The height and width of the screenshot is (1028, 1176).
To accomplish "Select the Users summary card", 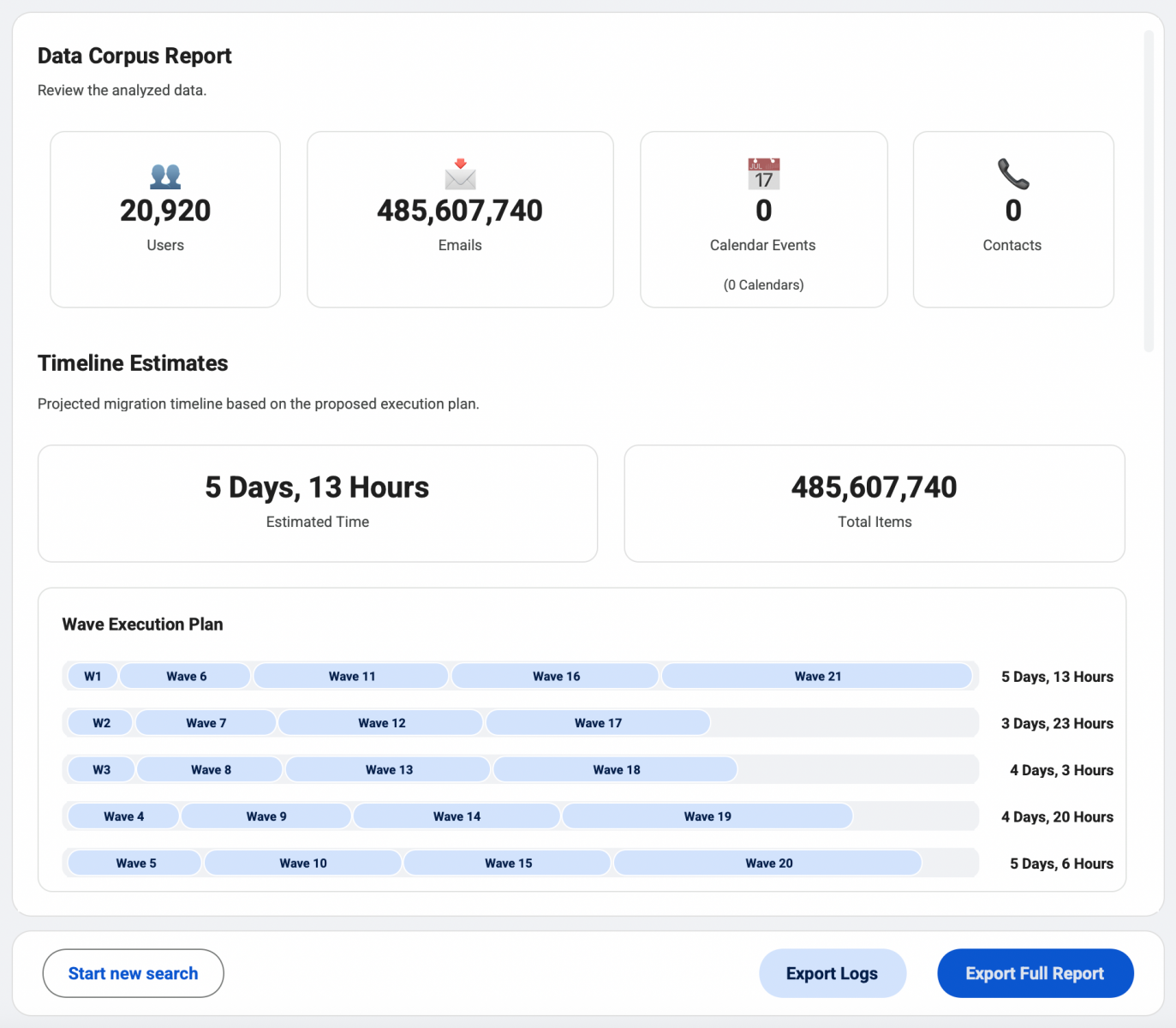I will click(x=164, y=218).
